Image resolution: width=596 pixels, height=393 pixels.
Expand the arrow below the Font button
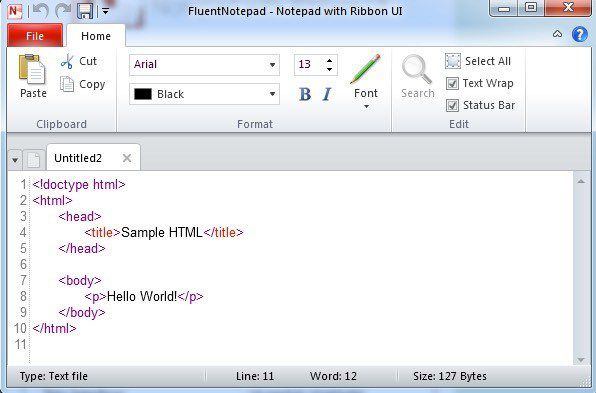click(x=366, y=107)
